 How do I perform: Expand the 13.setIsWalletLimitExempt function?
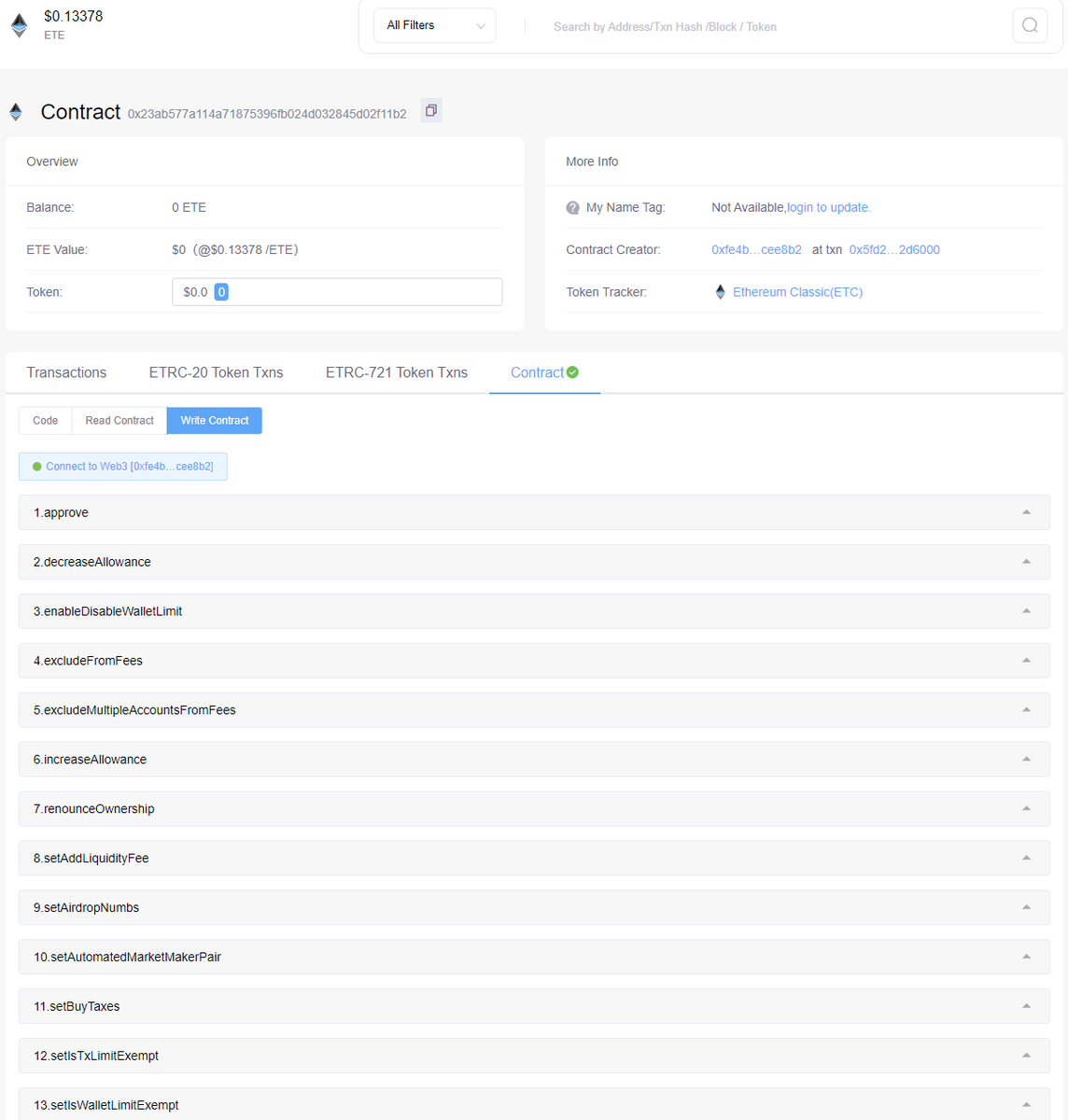[534, 1104]
